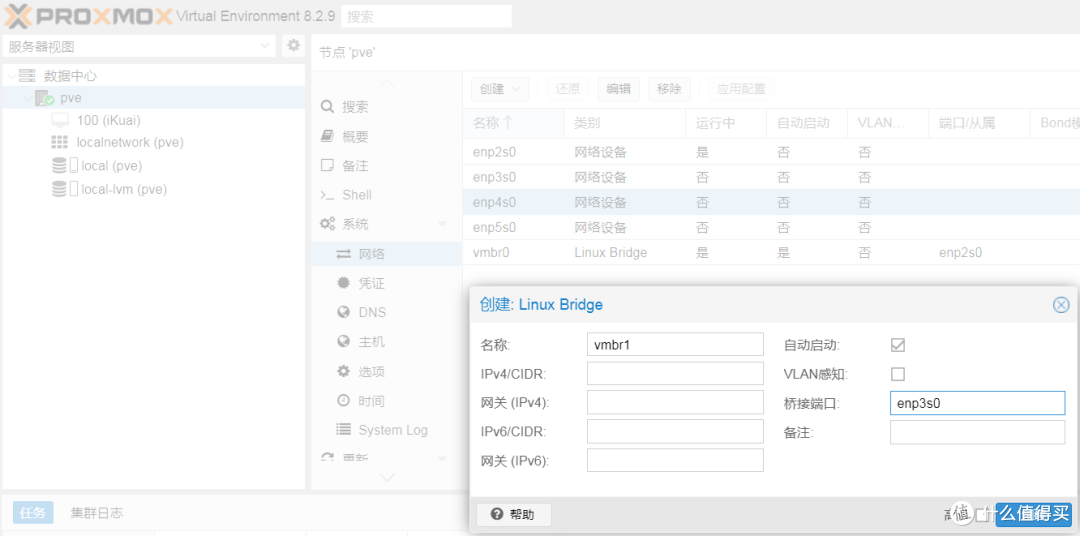The image size is (1080, 536).
Task: Collapse the 系统 submenu arrow
Action: 442,224
